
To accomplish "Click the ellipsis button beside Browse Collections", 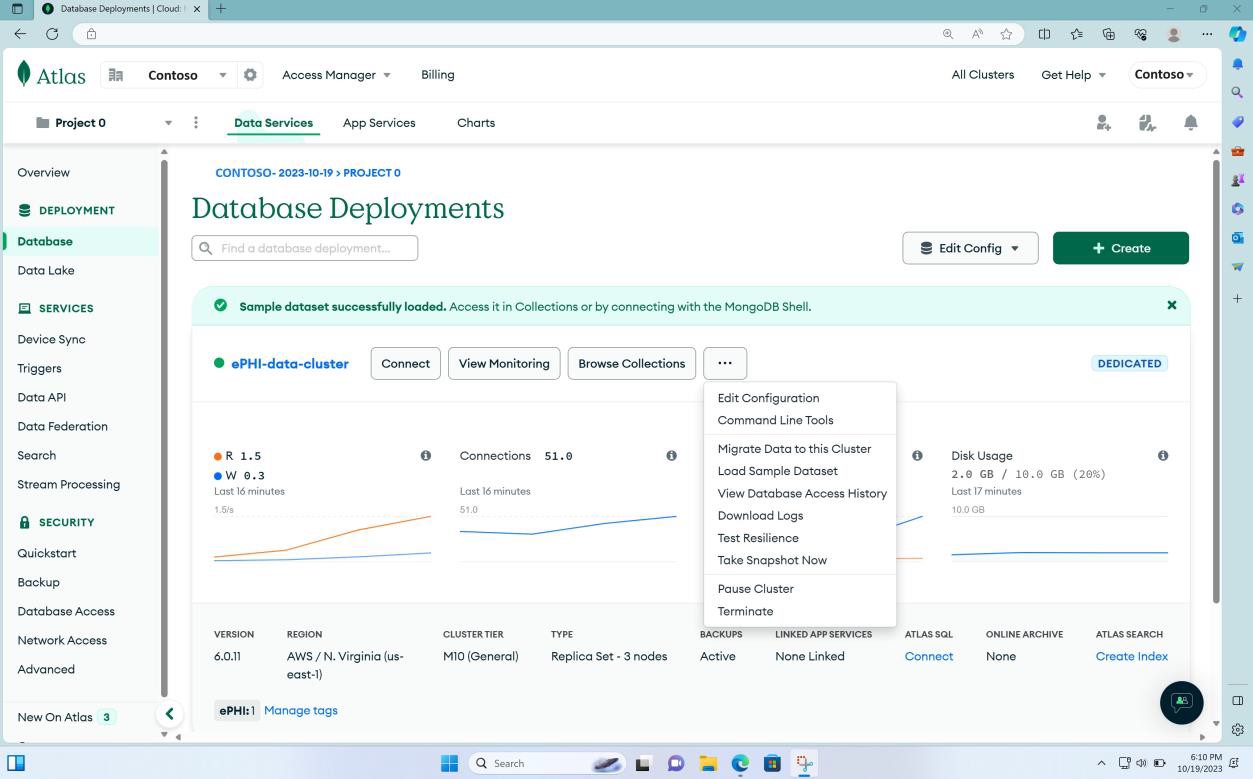I will 725,363.
